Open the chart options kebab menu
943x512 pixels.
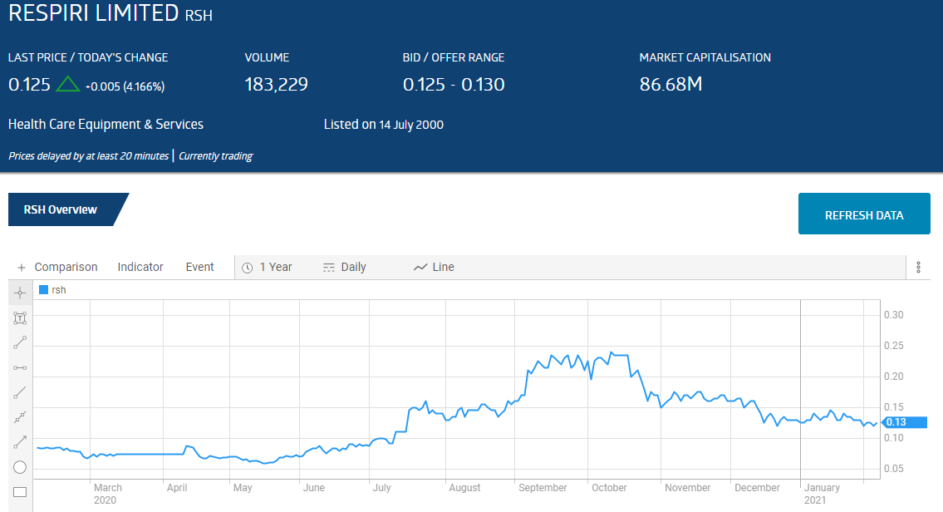tap(918, 267)
